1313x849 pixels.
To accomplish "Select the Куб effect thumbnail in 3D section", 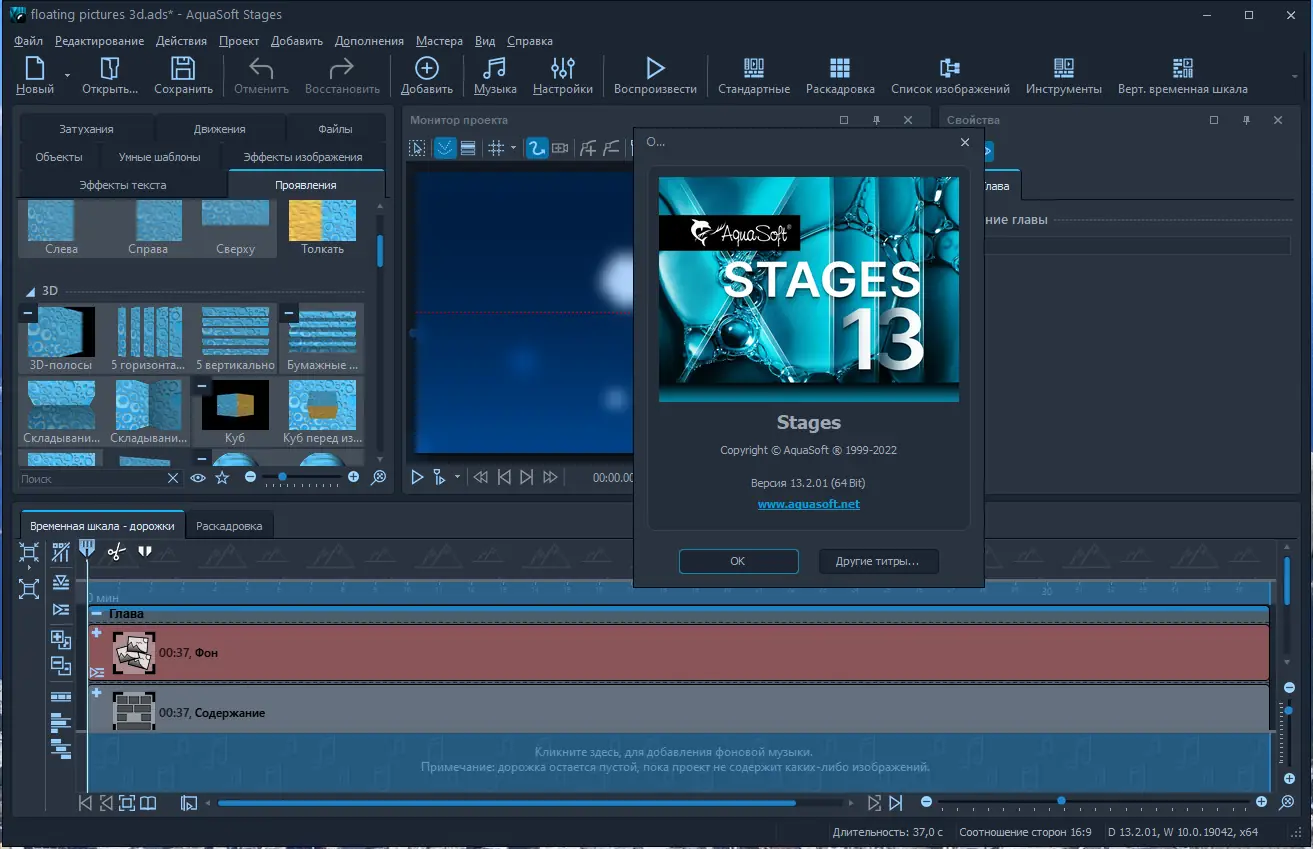I will (x=233, y=407).
